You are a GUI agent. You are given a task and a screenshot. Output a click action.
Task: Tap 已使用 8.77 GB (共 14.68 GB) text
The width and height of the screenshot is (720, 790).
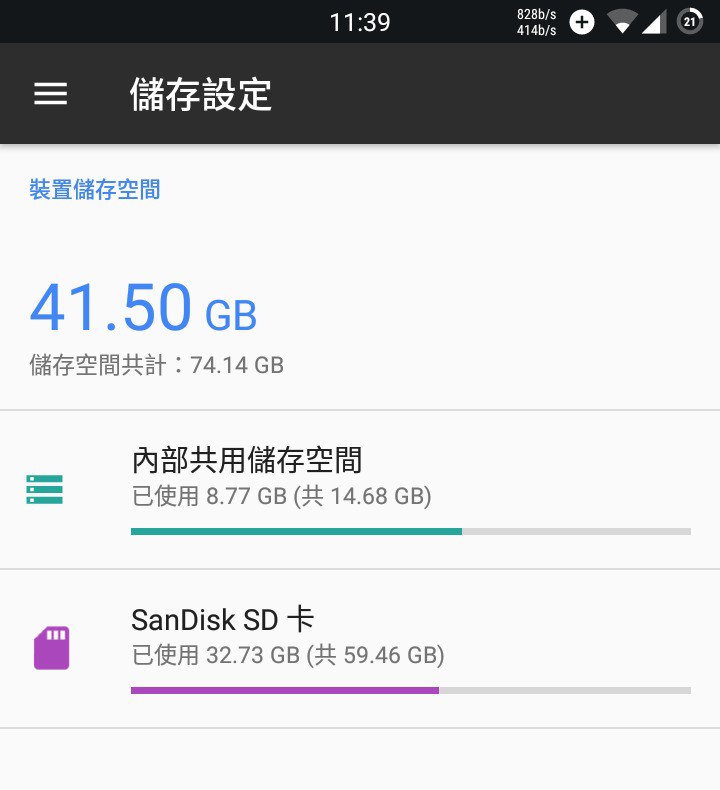point(281,496)
